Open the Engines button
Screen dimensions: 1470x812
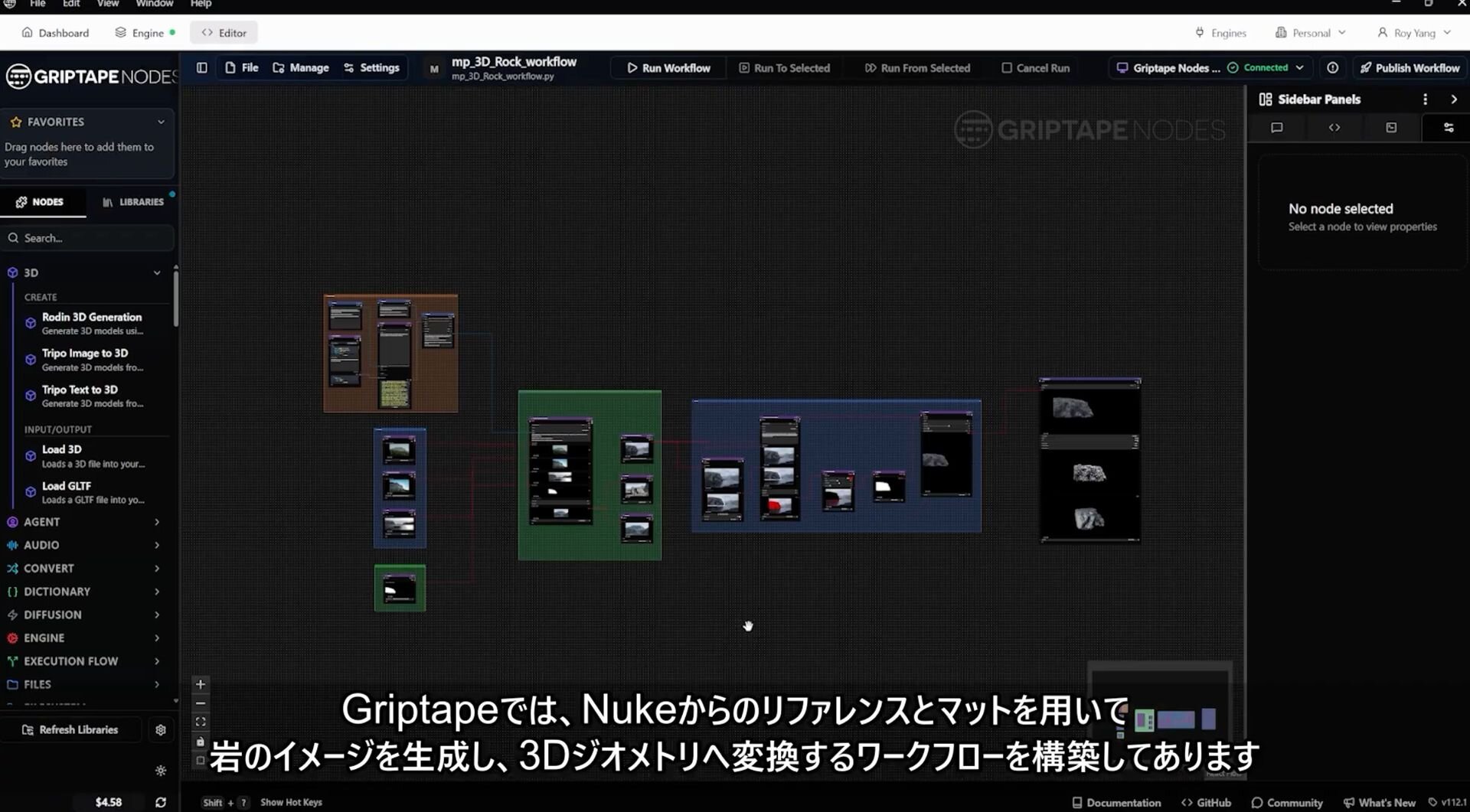point(1220,33)
